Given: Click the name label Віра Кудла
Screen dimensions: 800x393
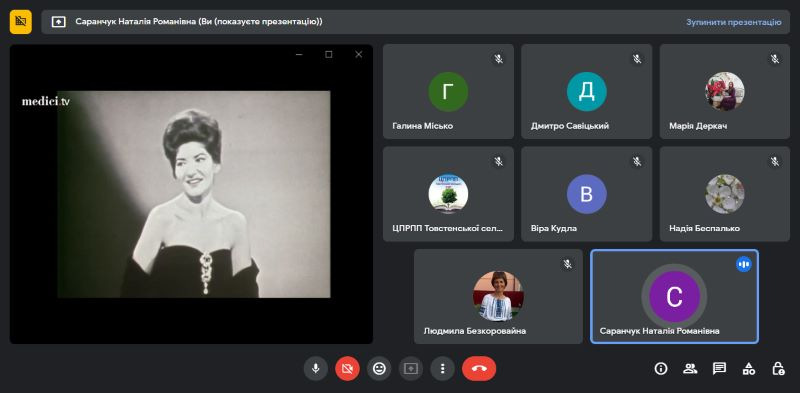Looking at the screenshot, I should (554, 228).
